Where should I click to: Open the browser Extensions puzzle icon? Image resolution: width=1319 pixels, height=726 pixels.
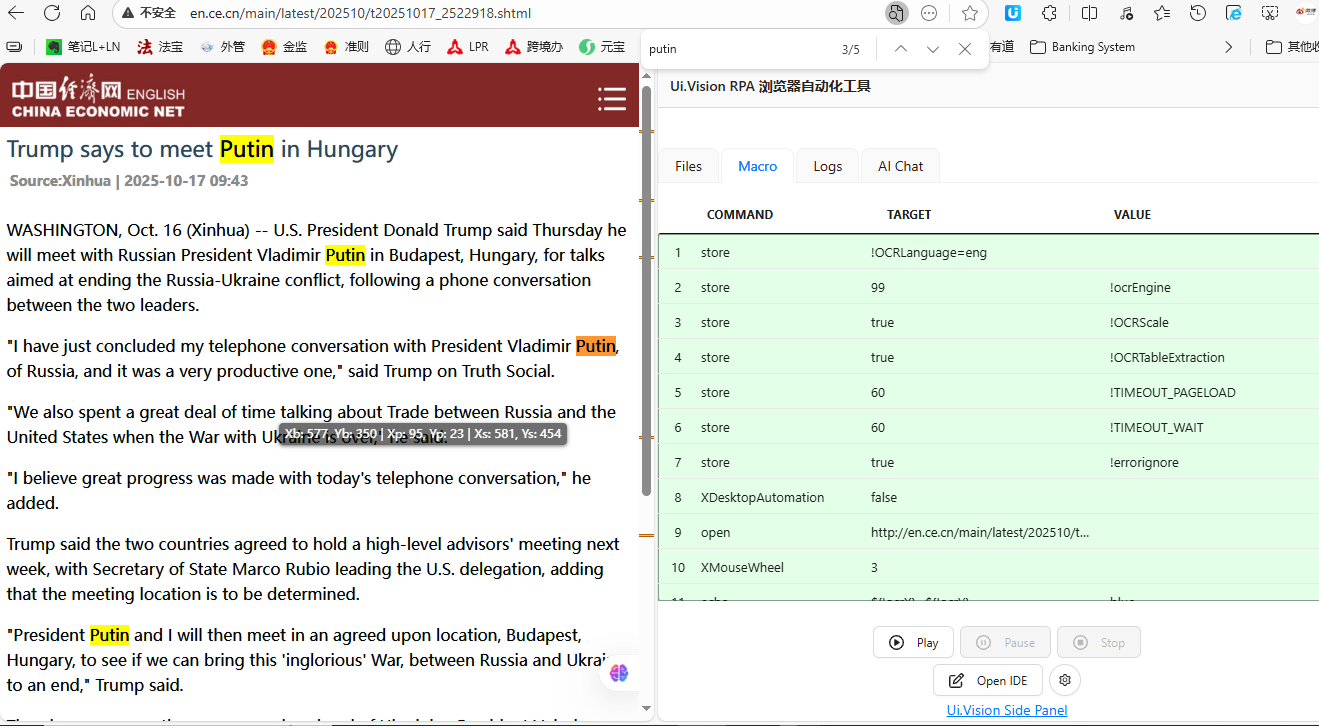[x=1049, y=13]
